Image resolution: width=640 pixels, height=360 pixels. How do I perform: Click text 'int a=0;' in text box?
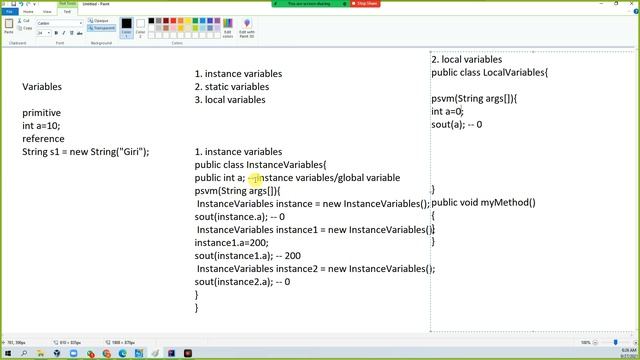(x=447, y=111)
